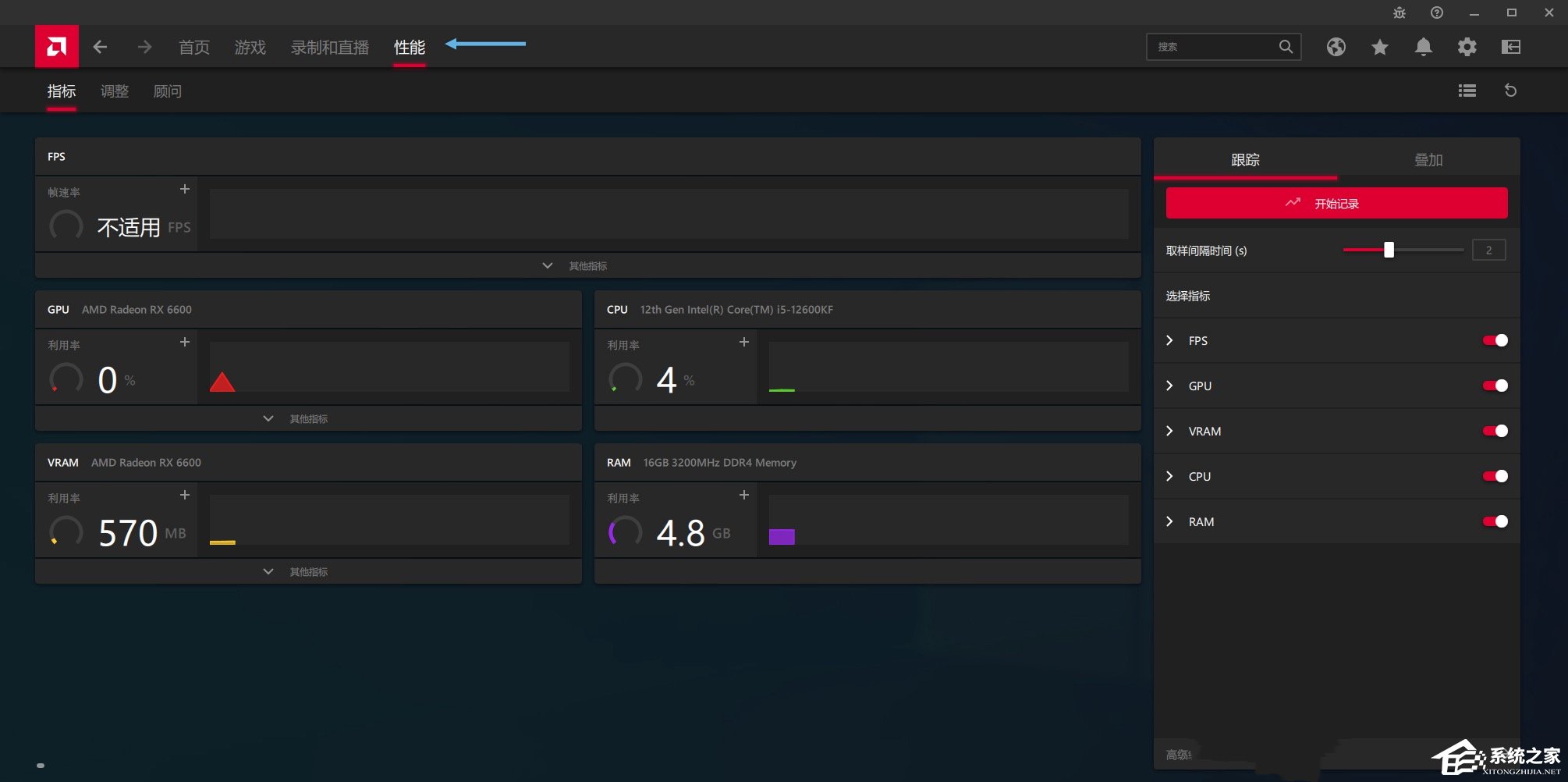The width and height of the screenshot is (1568, 782).
Task: Select the 性能 performance tab
Action: coord(410,47)
